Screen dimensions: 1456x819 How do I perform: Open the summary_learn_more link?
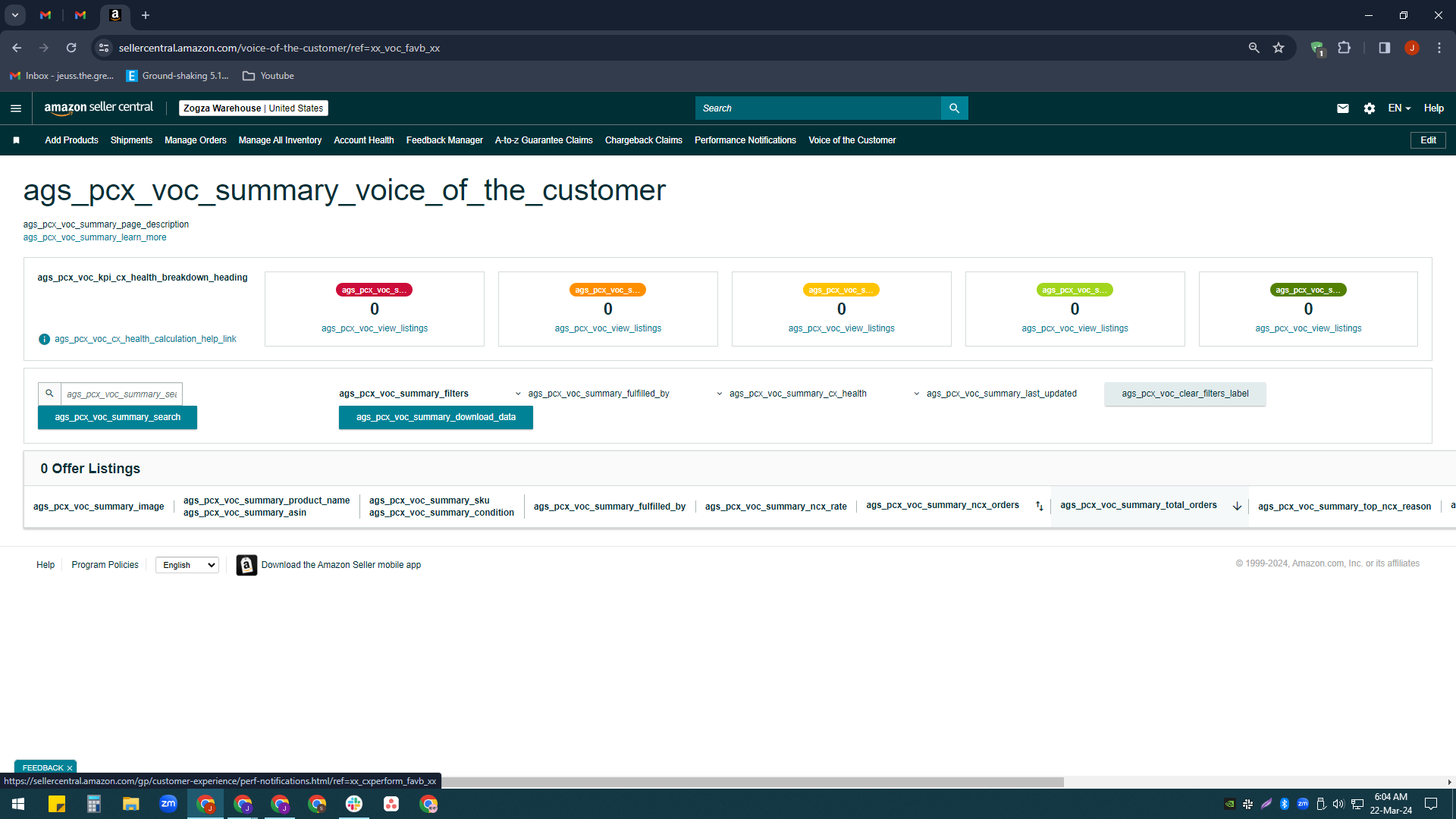coord(95,237)
